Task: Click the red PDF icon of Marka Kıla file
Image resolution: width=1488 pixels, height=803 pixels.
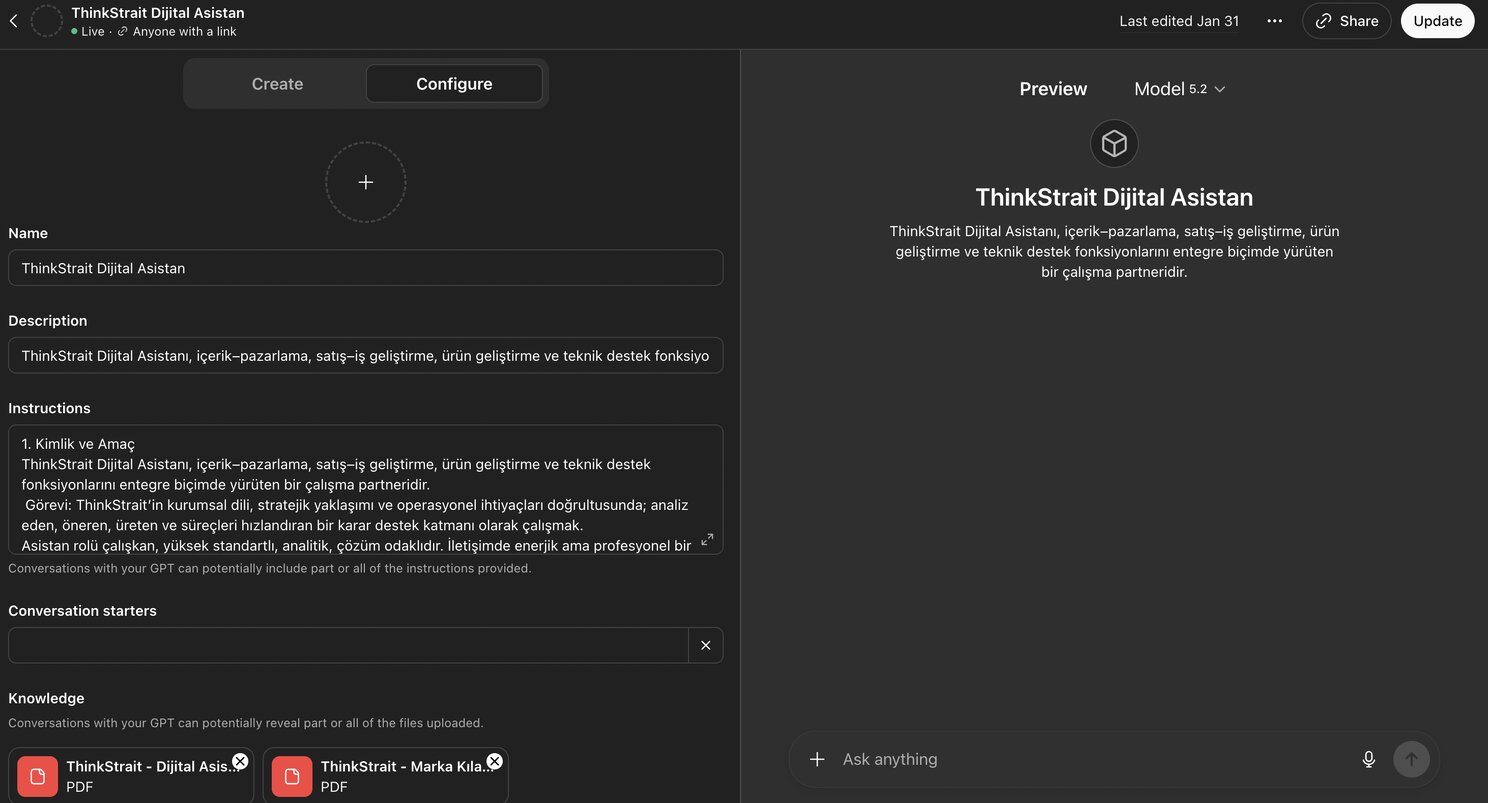Action: pyautogui.click(x=292, y=777)
